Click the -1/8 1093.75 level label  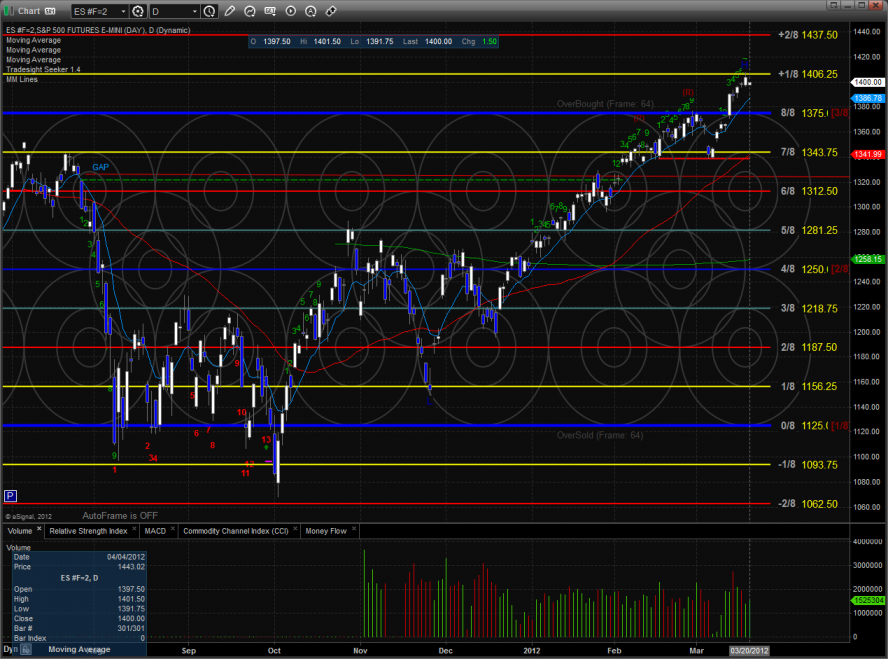point(808,465)
